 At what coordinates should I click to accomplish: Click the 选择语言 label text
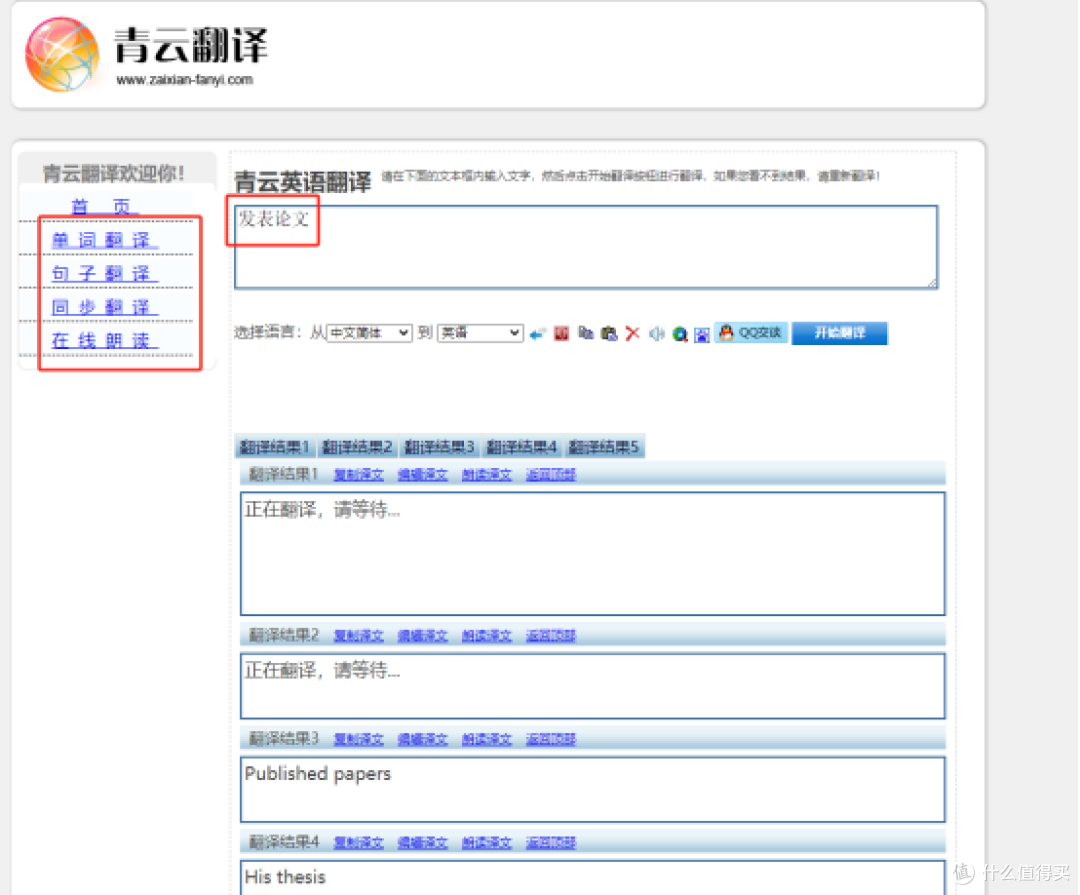pyautogui.click(x=268, y=333)
